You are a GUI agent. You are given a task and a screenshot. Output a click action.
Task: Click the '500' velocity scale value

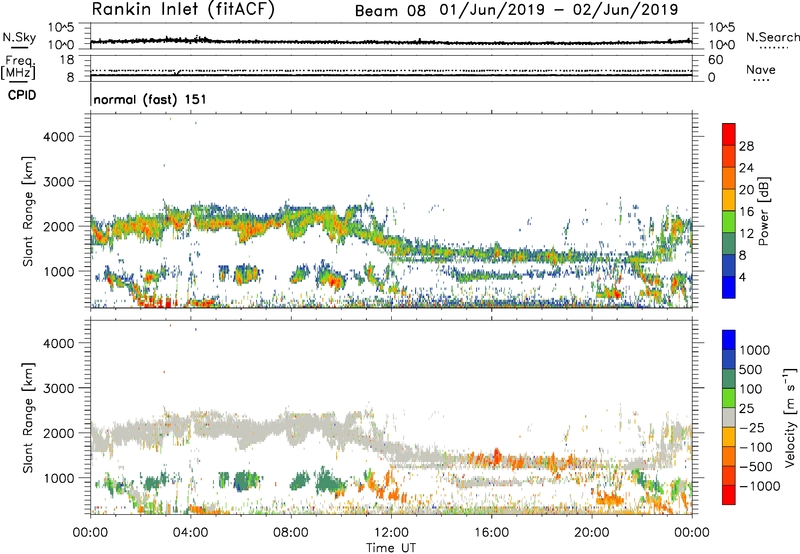pos(751,370)
